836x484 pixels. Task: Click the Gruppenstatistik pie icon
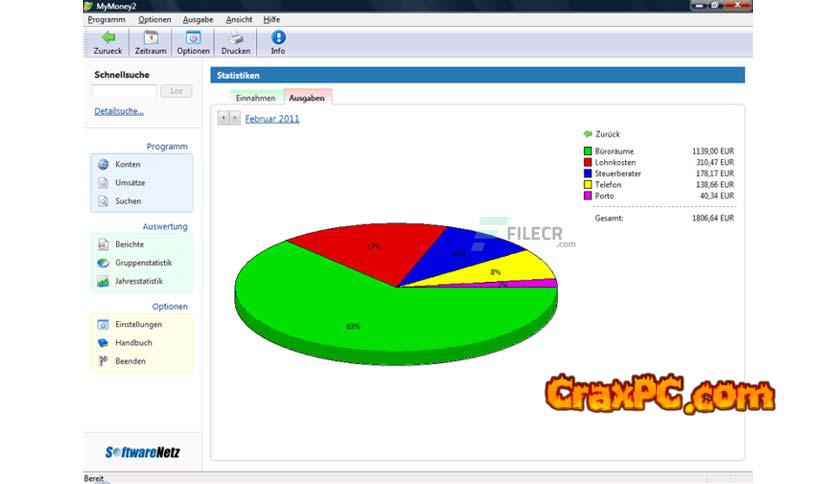tap(103, 263)
